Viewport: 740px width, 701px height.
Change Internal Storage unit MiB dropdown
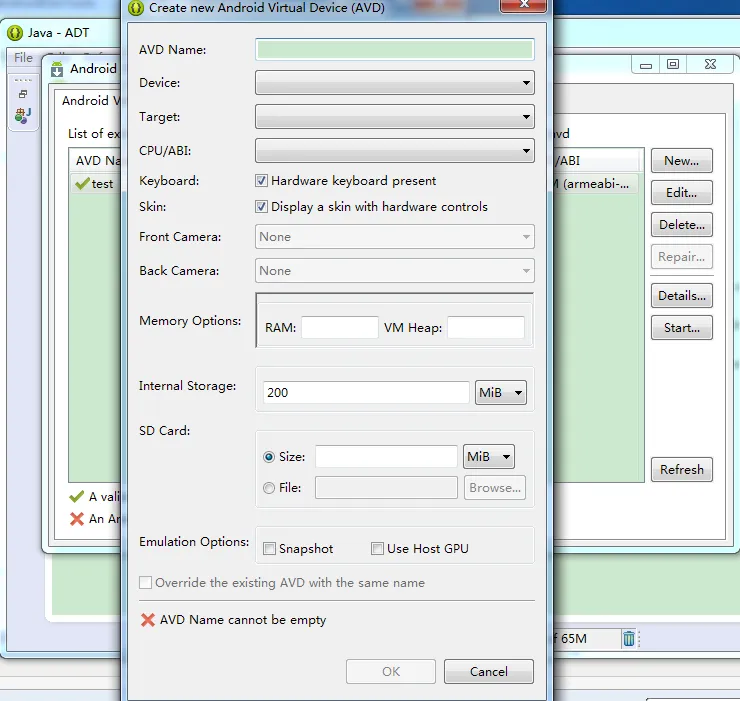(500, 393)
